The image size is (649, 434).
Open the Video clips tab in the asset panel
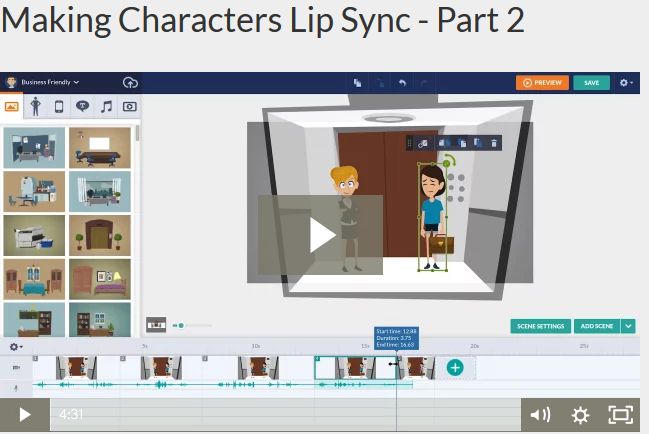click(130, 107)
